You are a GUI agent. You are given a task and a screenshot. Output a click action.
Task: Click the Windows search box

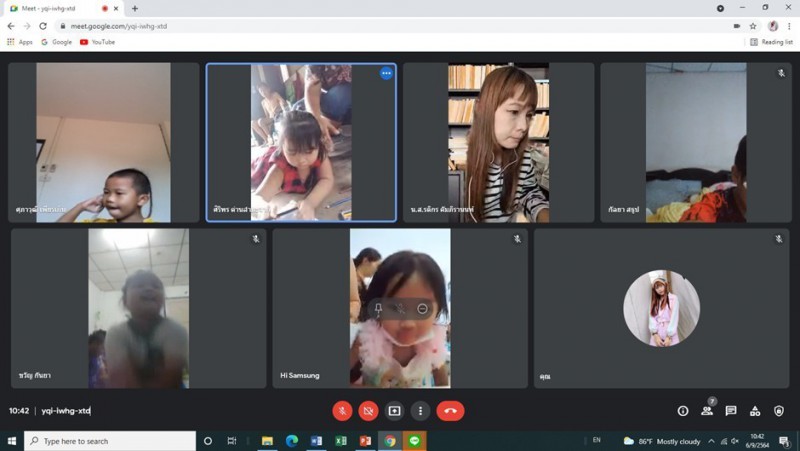click(110, 441)
